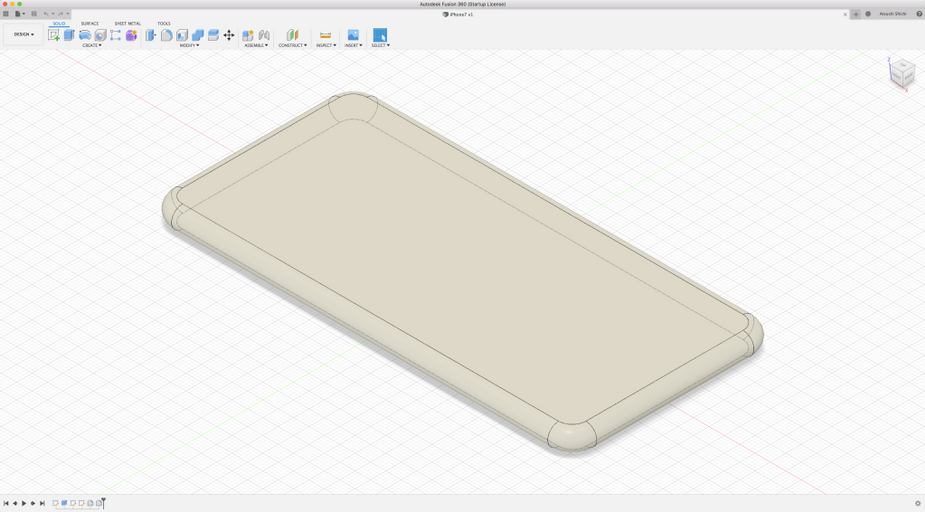The height and width of the screenshot is (512, 925).
Task: Click the Insert image icon
Action: (x=353, y=35)
